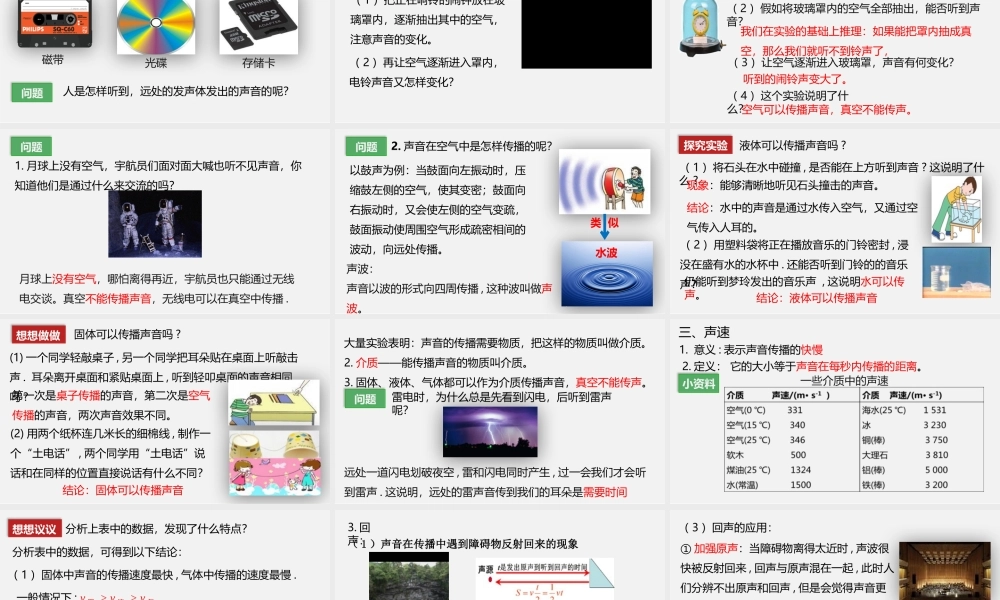Click the student listening on desk illustration
Image resolution: width=1000 pixels, height=600 pixels.
click(x=274, y=403)
